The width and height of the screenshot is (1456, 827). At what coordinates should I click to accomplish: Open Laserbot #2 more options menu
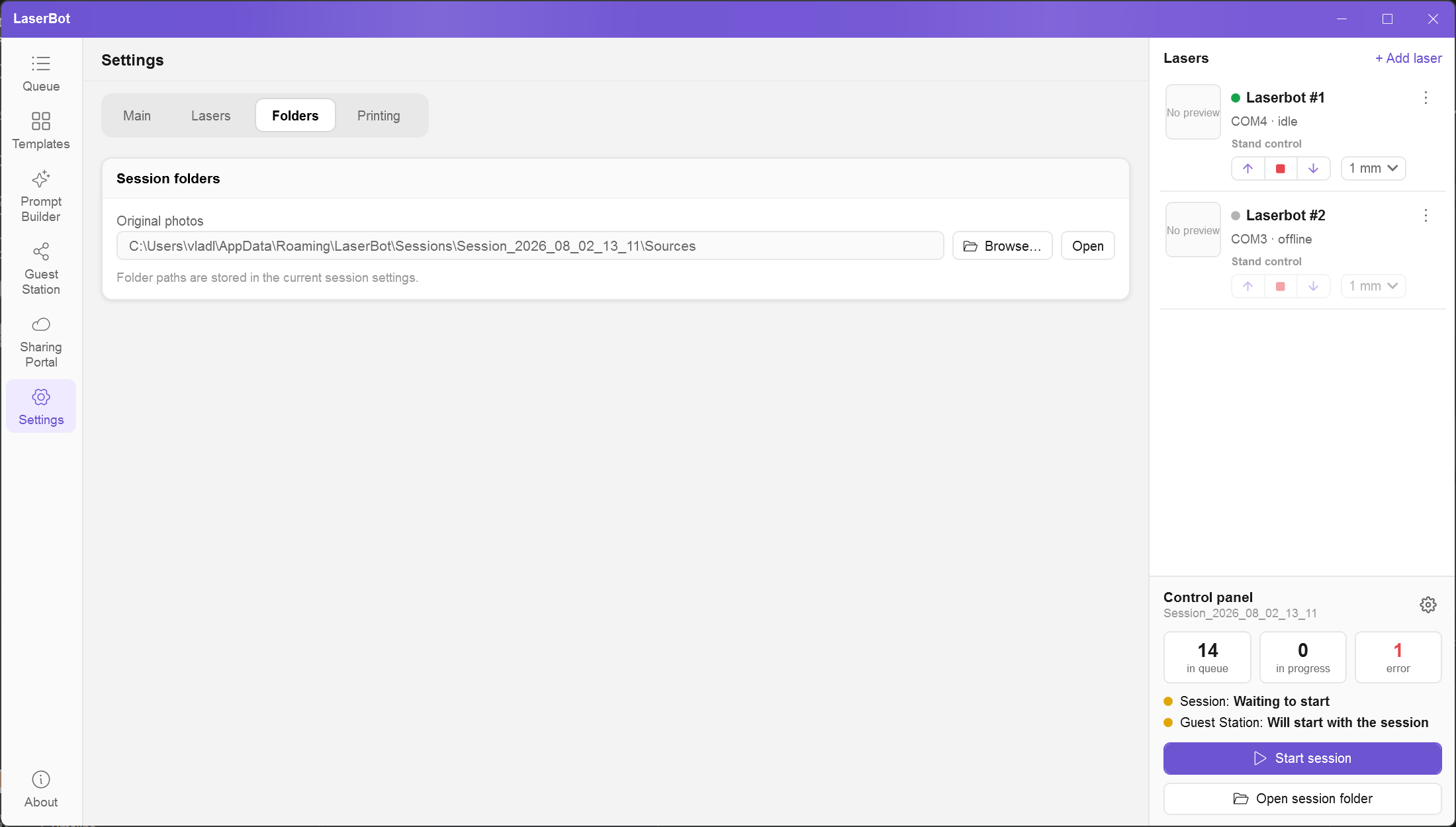[1426, 216]
